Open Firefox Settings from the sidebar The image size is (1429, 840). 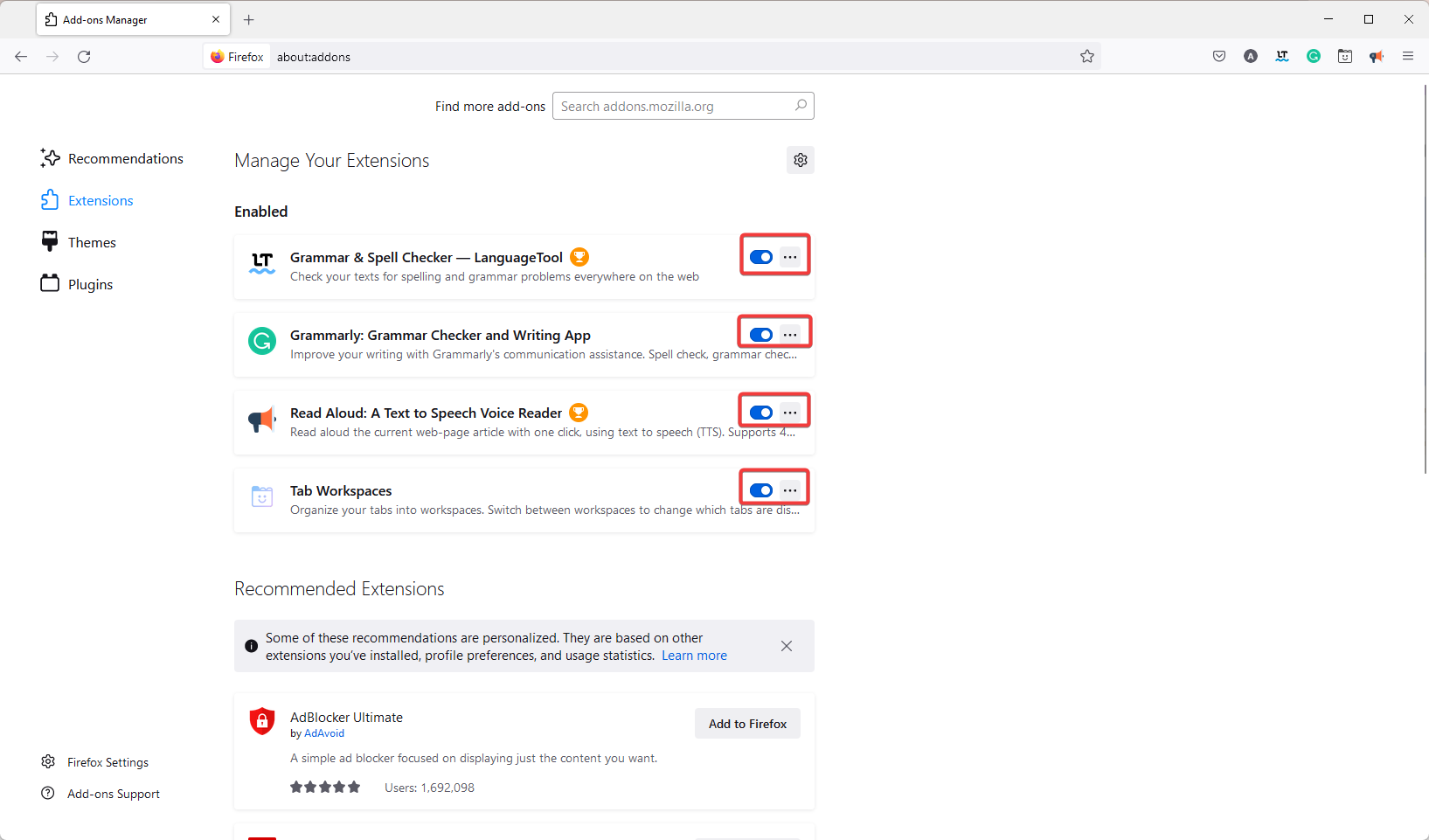95,762
